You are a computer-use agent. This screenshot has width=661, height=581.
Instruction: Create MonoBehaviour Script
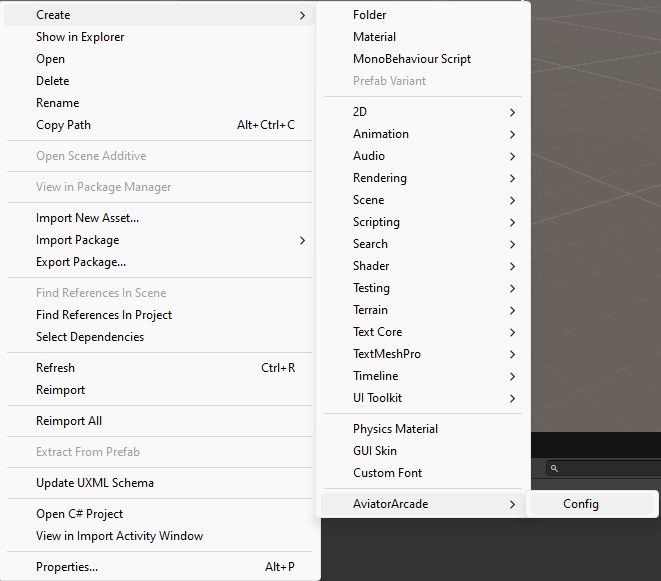[x=423, y=59]
